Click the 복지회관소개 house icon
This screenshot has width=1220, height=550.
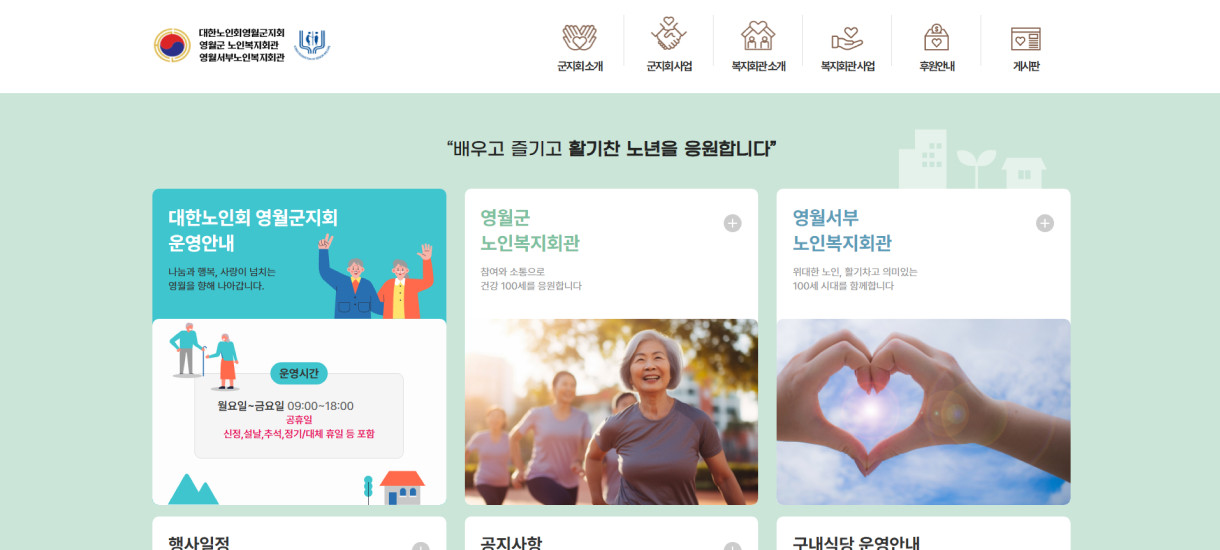tap(758, 36)
